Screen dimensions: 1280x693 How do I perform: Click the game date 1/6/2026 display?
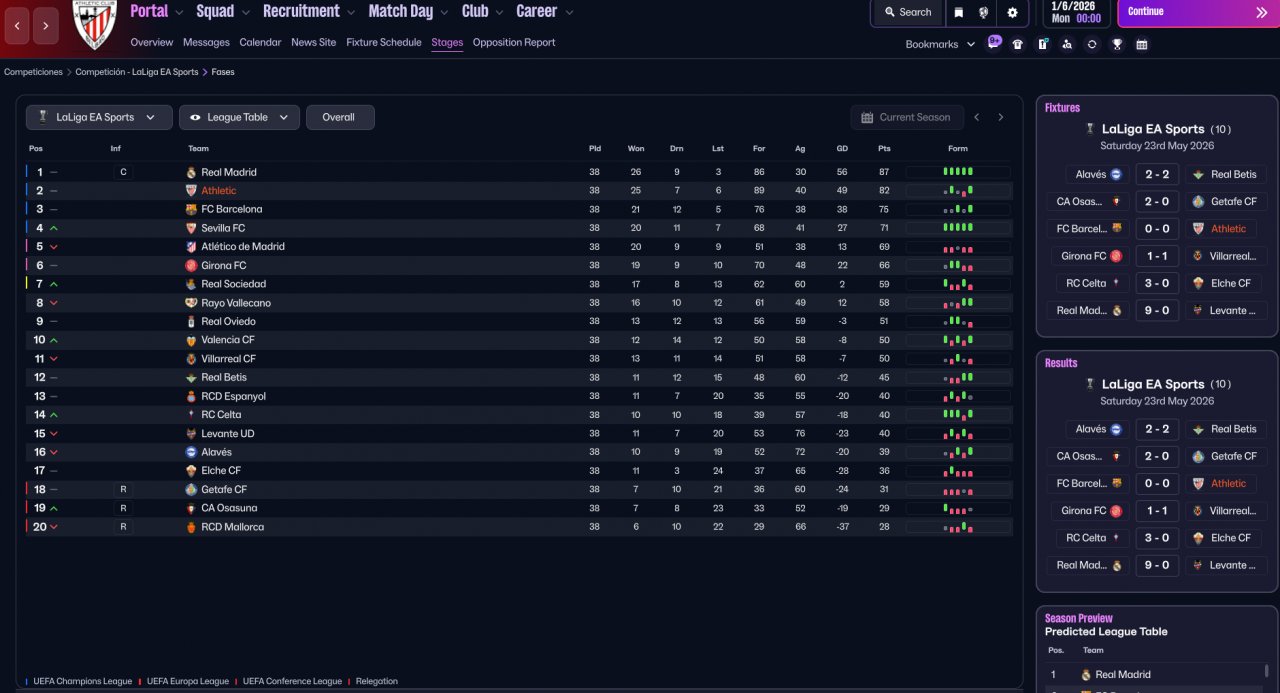point(1075,6)
